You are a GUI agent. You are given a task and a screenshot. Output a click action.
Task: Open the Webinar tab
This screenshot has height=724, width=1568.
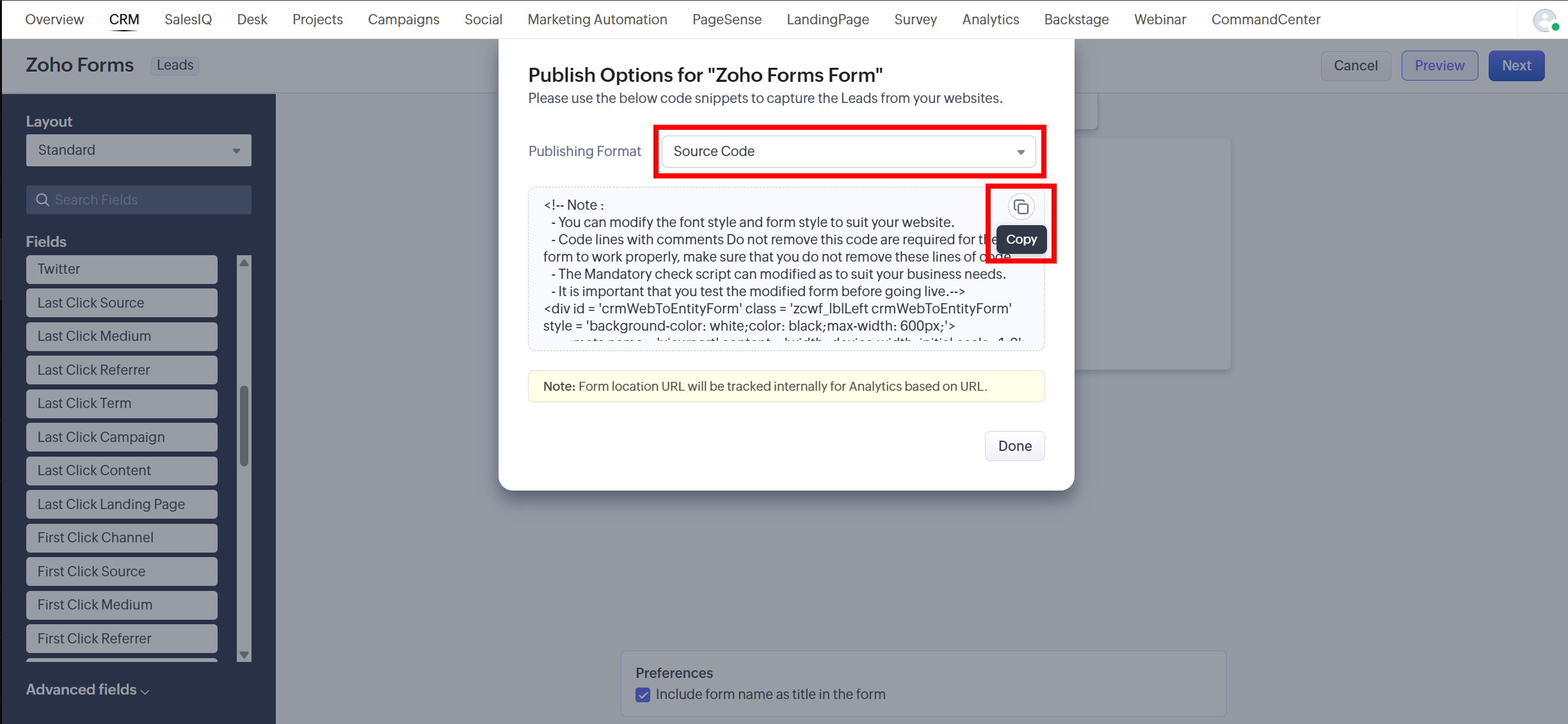point(1160,20)
